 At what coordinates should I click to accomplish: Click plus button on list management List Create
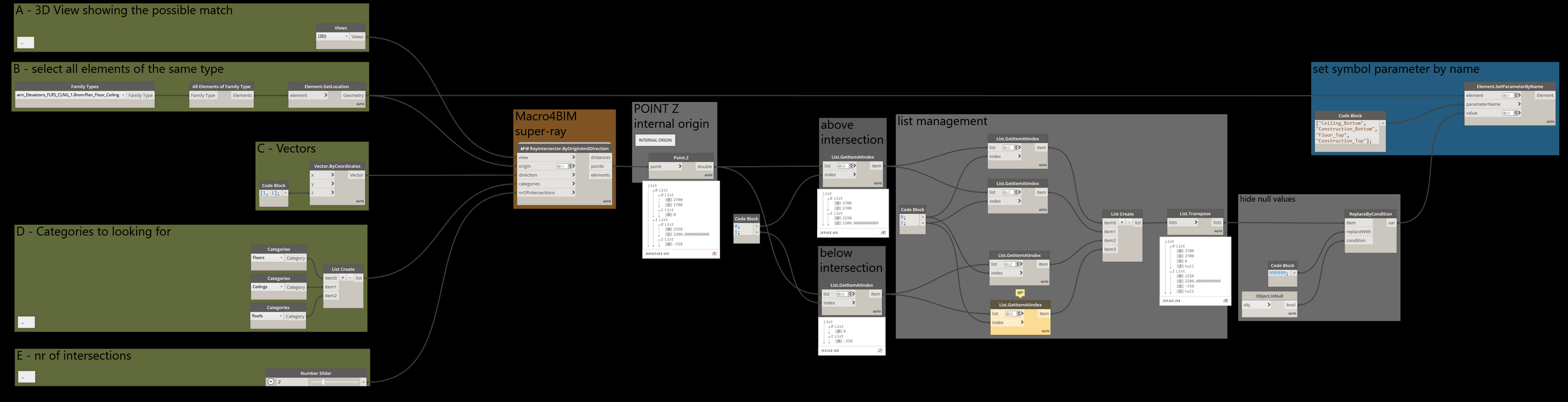1122,223
